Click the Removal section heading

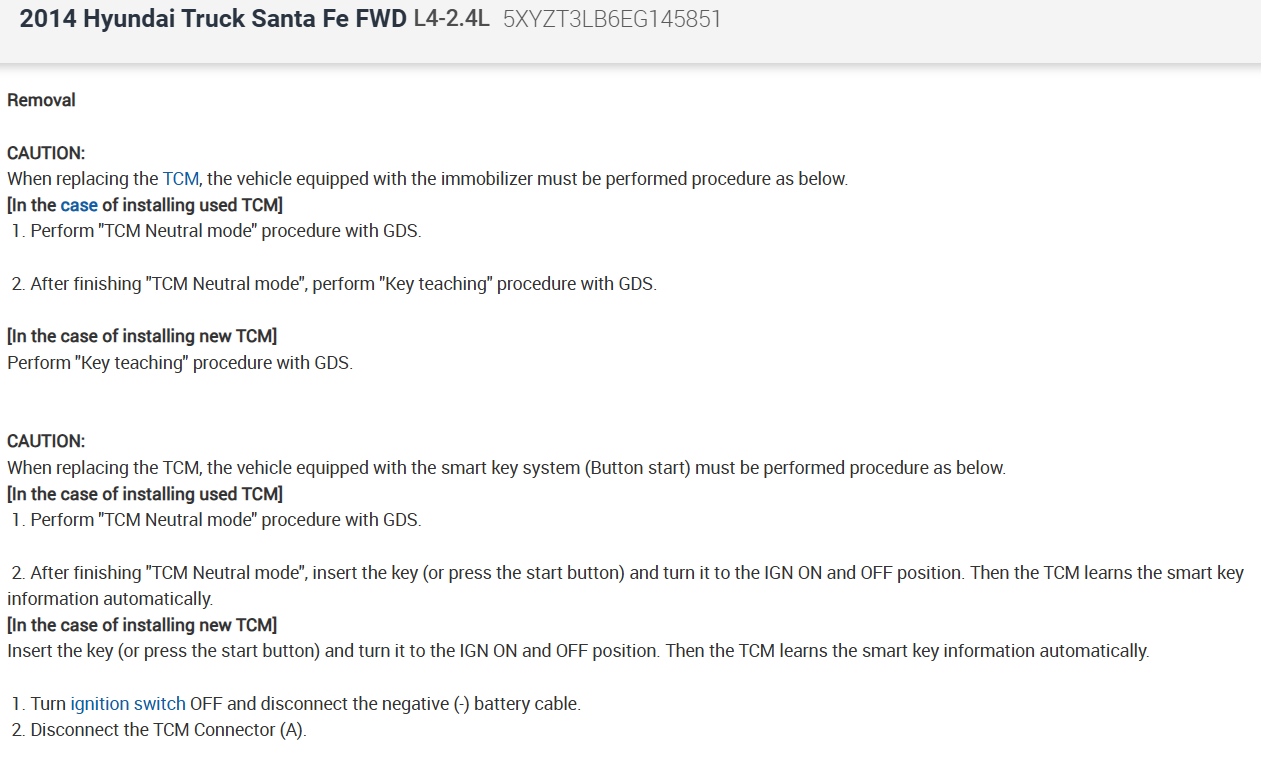41,100
